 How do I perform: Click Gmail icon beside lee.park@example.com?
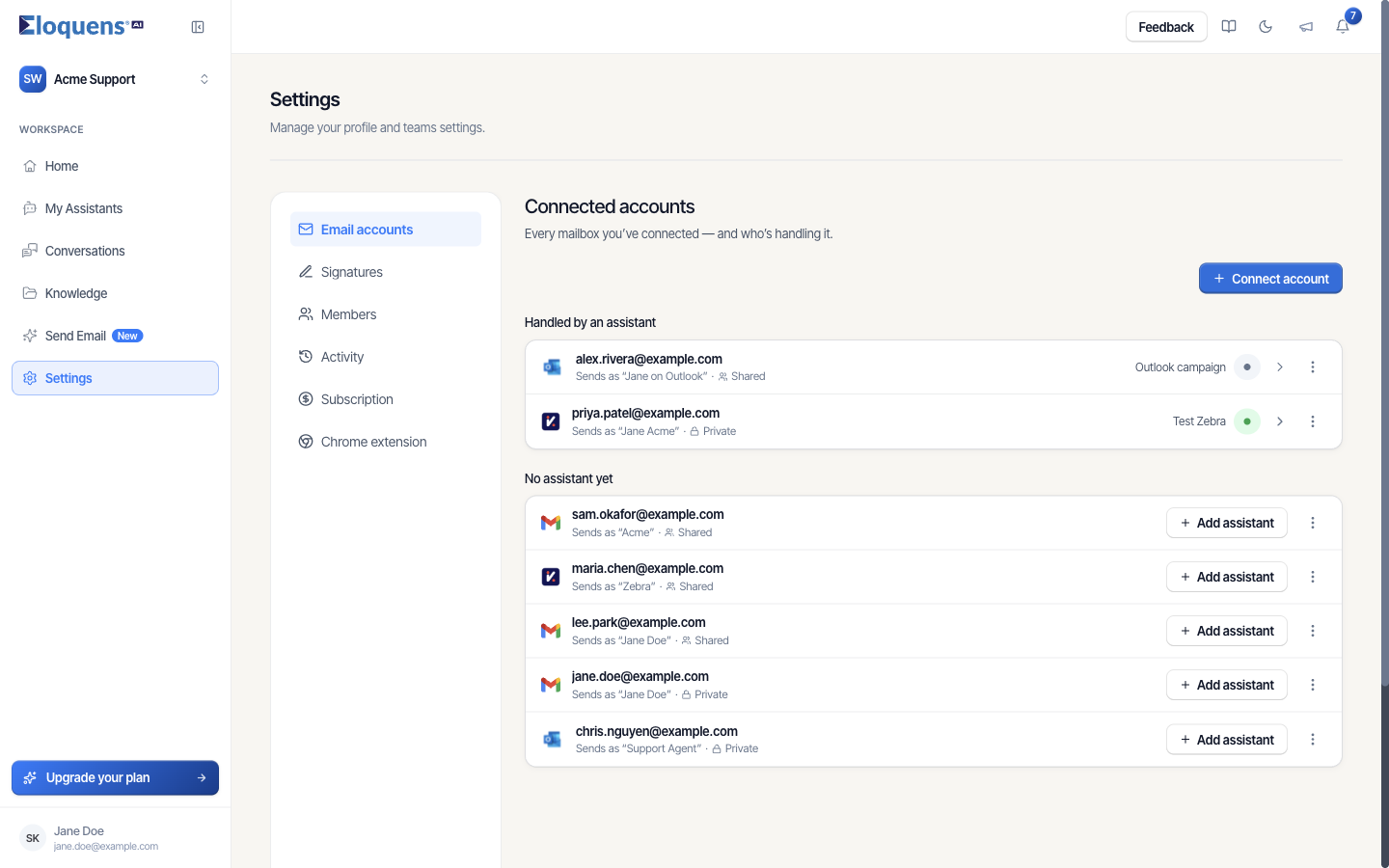551,631
